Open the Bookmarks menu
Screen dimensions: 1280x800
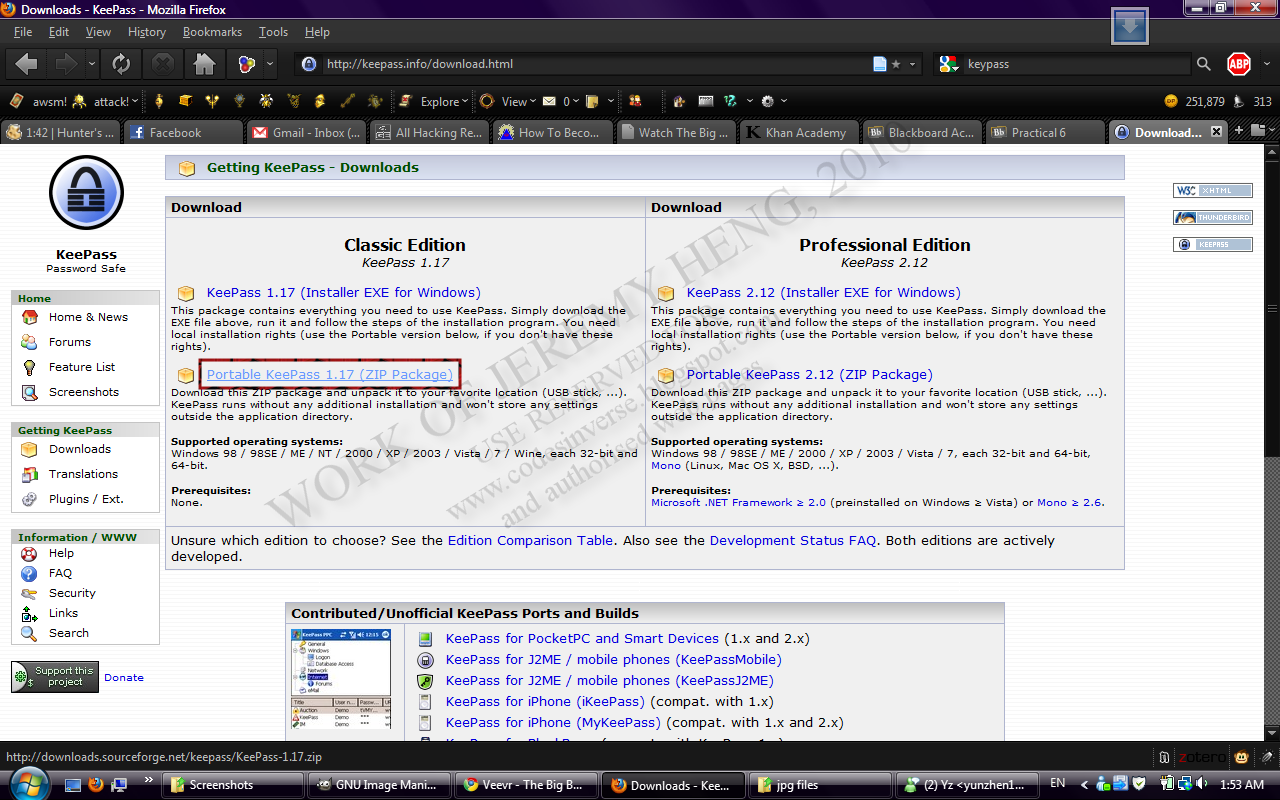212,32
